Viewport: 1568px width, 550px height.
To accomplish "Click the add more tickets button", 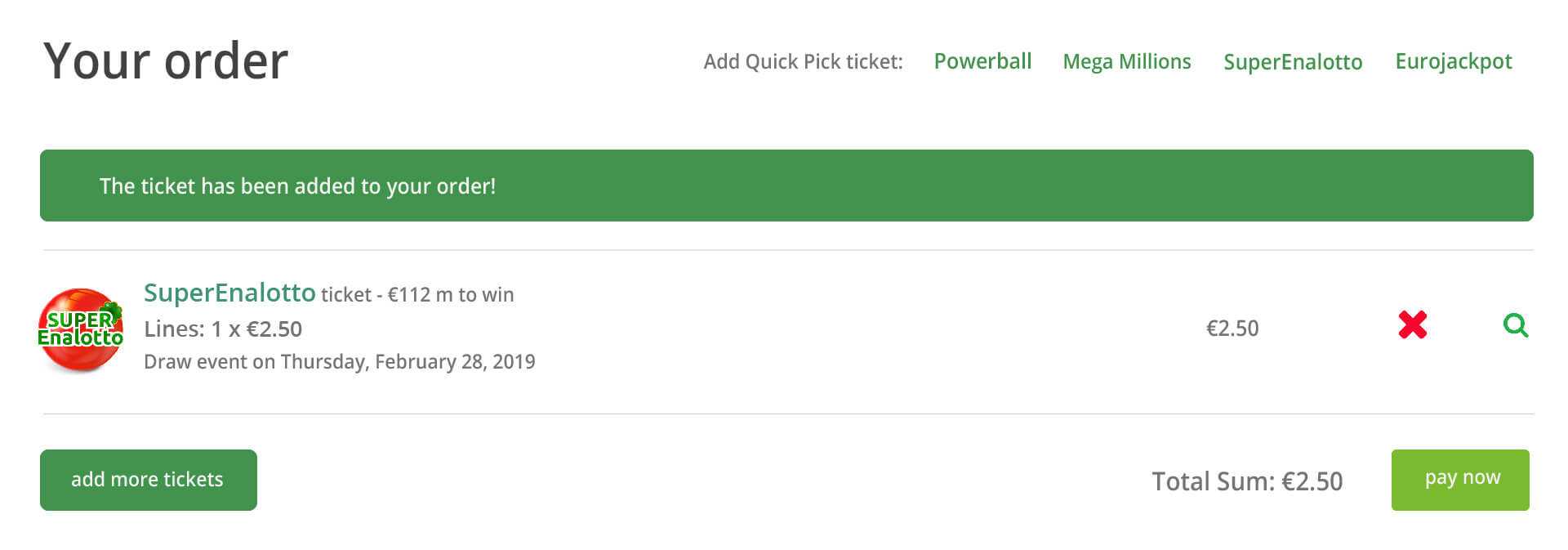I will point(149,480).
